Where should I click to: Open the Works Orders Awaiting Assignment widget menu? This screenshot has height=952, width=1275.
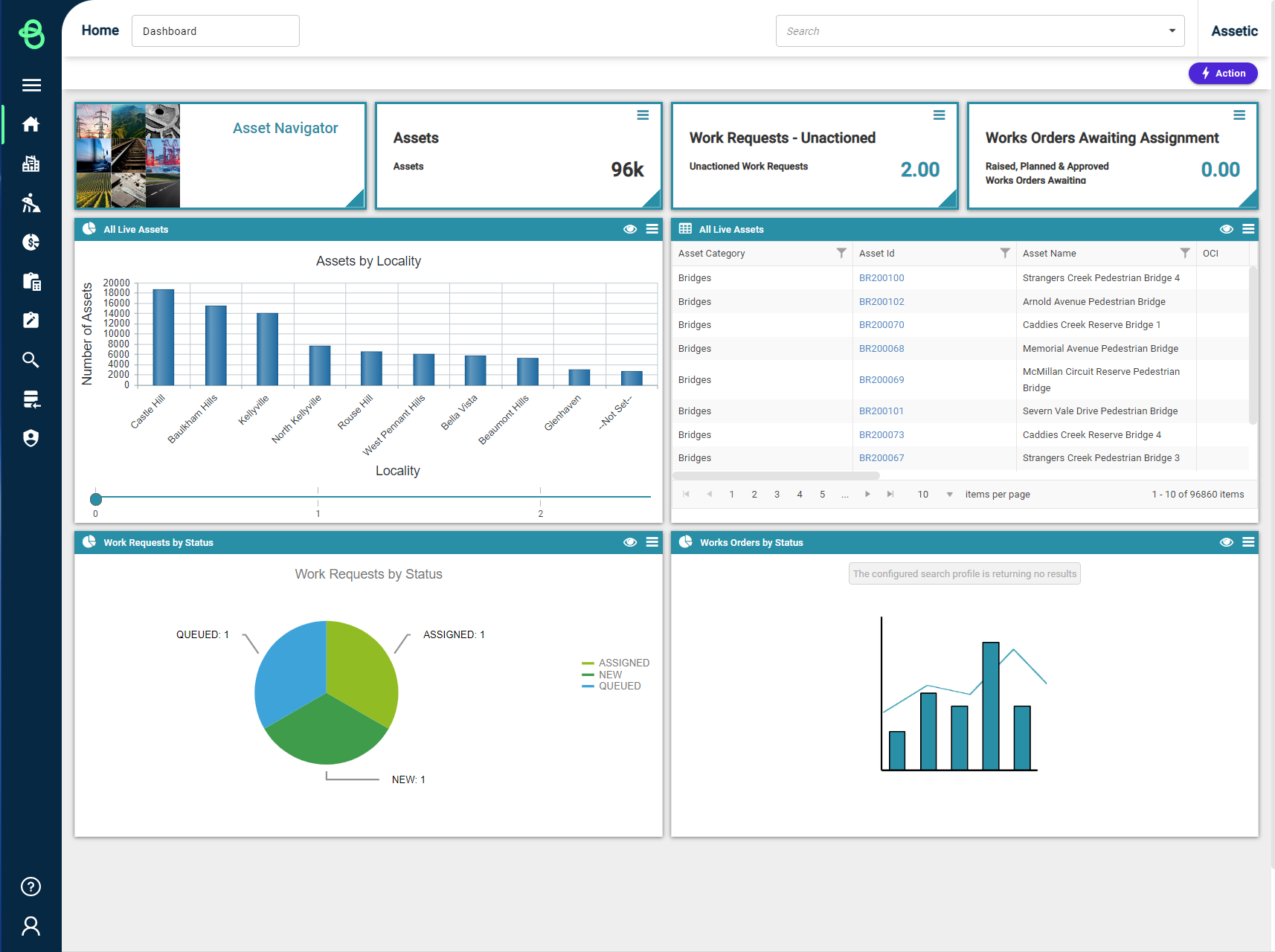[x=1239, y=115]
